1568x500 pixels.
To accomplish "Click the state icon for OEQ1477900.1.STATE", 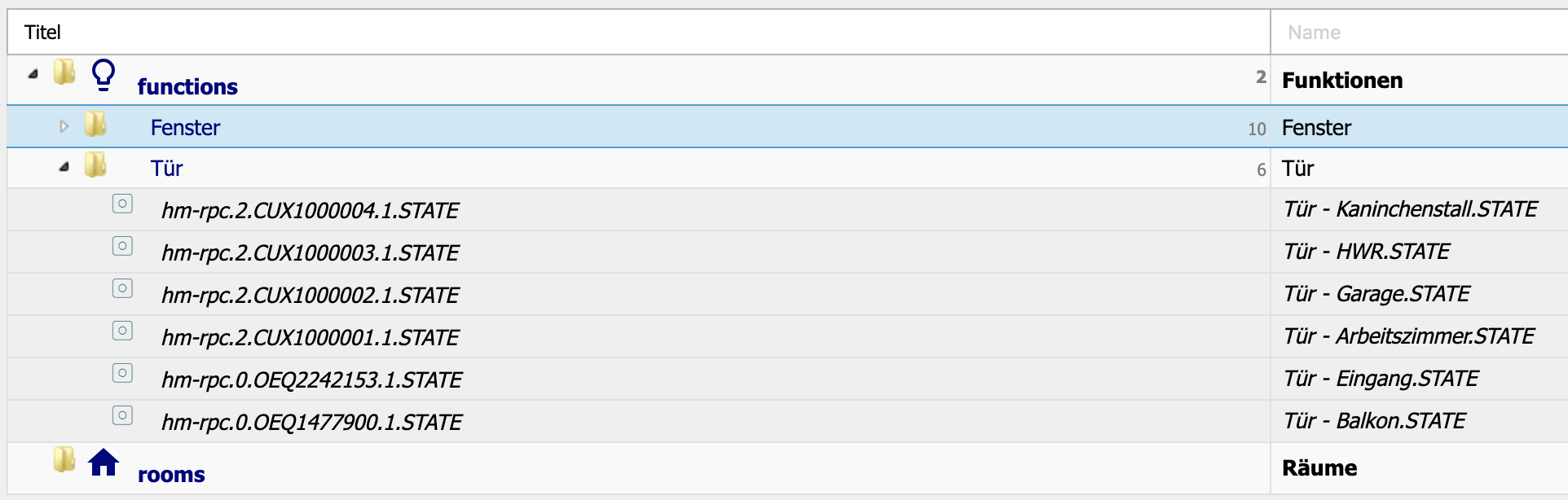I will (122, 415).
